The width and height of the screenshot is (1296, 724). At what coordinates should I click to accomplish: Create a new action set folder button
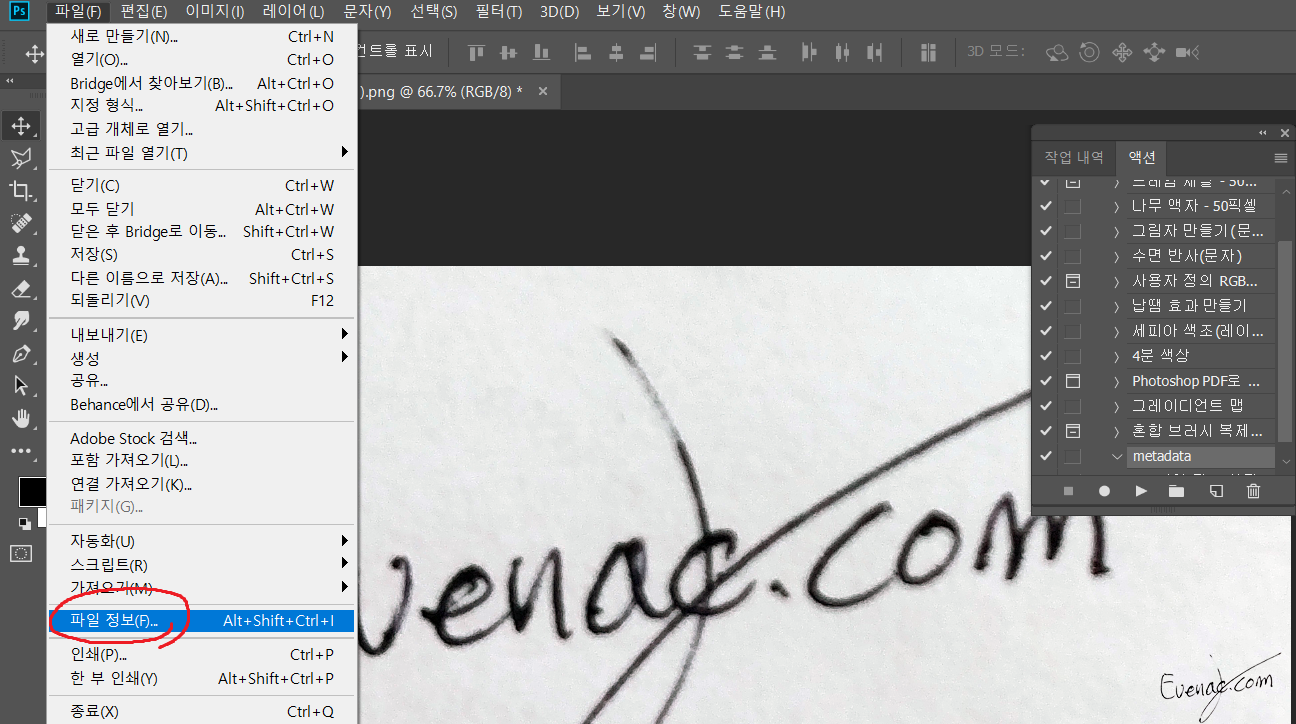pyautogui.click(x=1177, y=491)
